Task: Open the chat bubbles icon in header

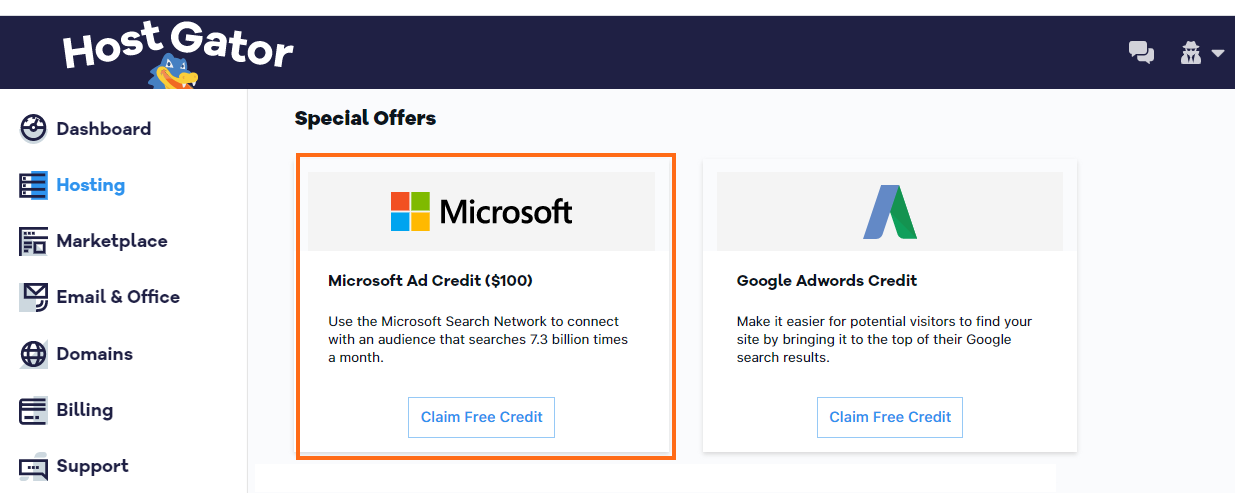Action: pos(1141,53)
